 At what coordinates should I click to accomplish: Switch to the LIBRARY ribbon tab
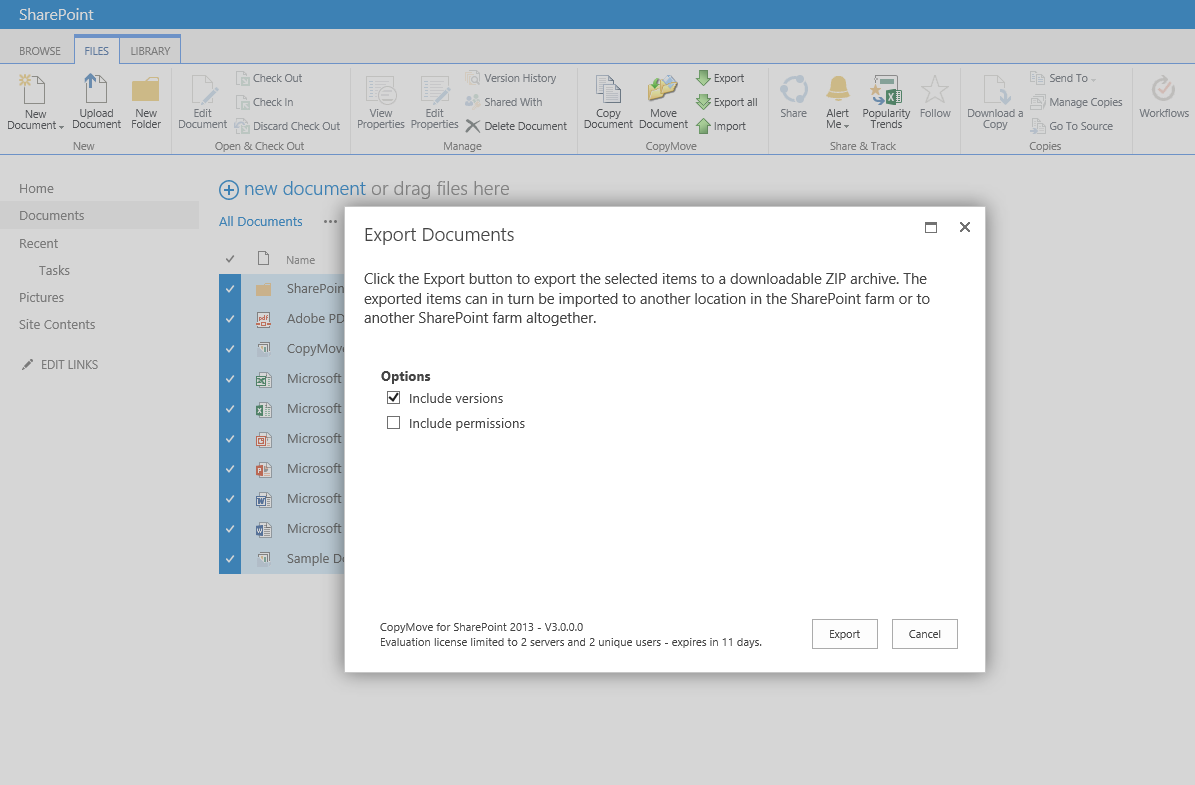[150, 51]
